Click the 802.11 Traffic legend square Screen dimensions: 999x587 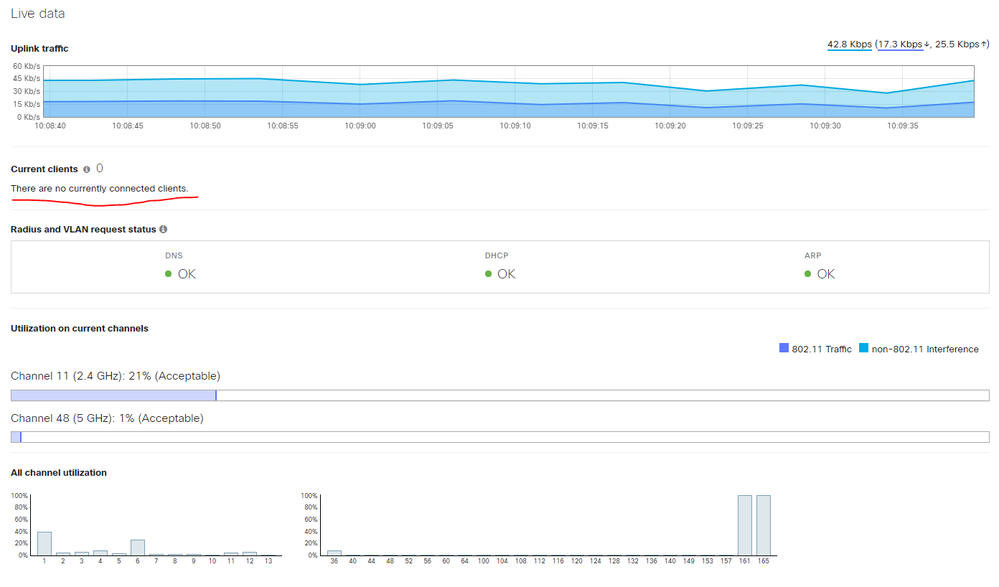[783, 349]
